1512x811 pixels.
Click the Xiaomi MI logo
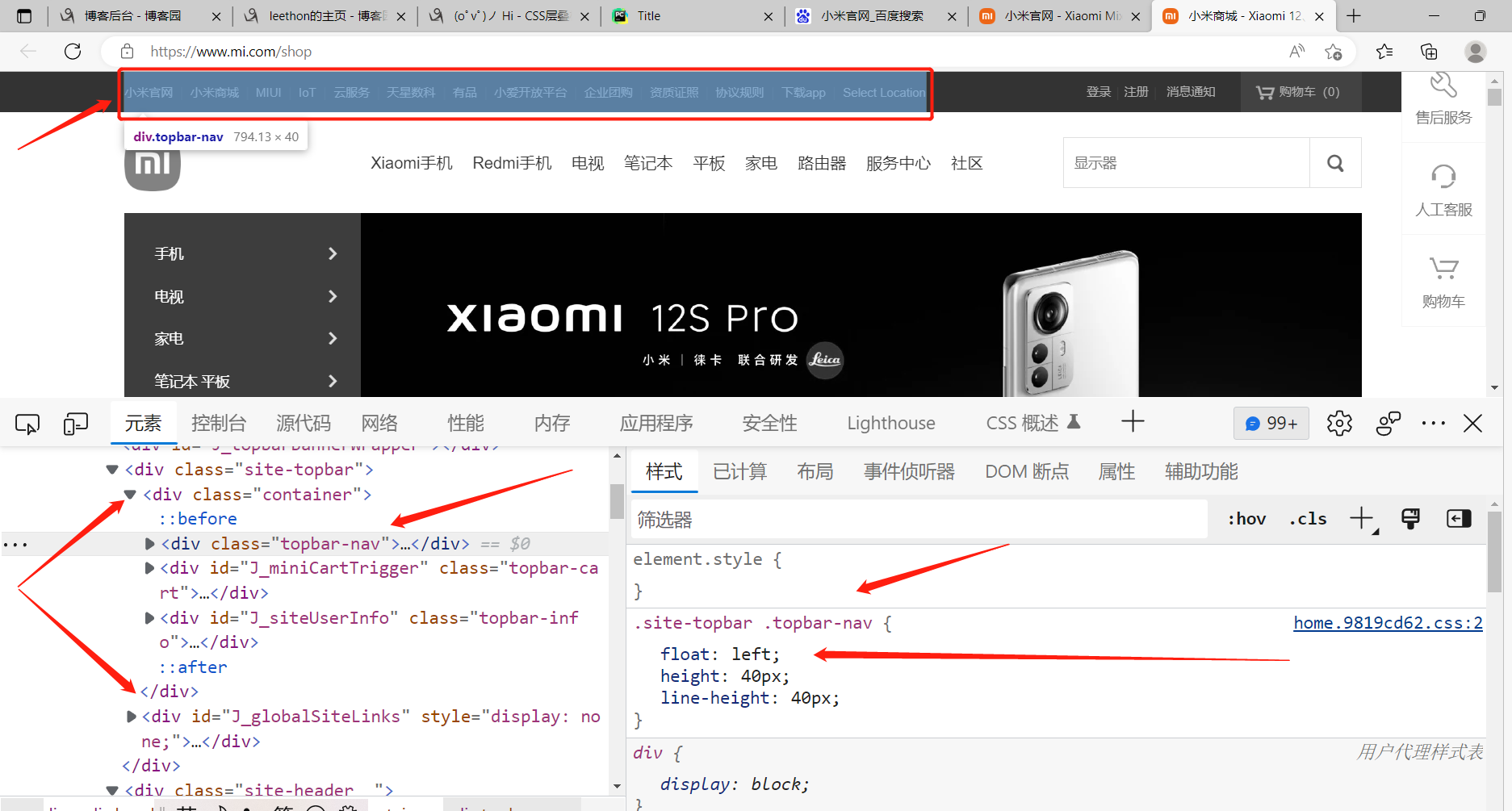click(153, 165)
